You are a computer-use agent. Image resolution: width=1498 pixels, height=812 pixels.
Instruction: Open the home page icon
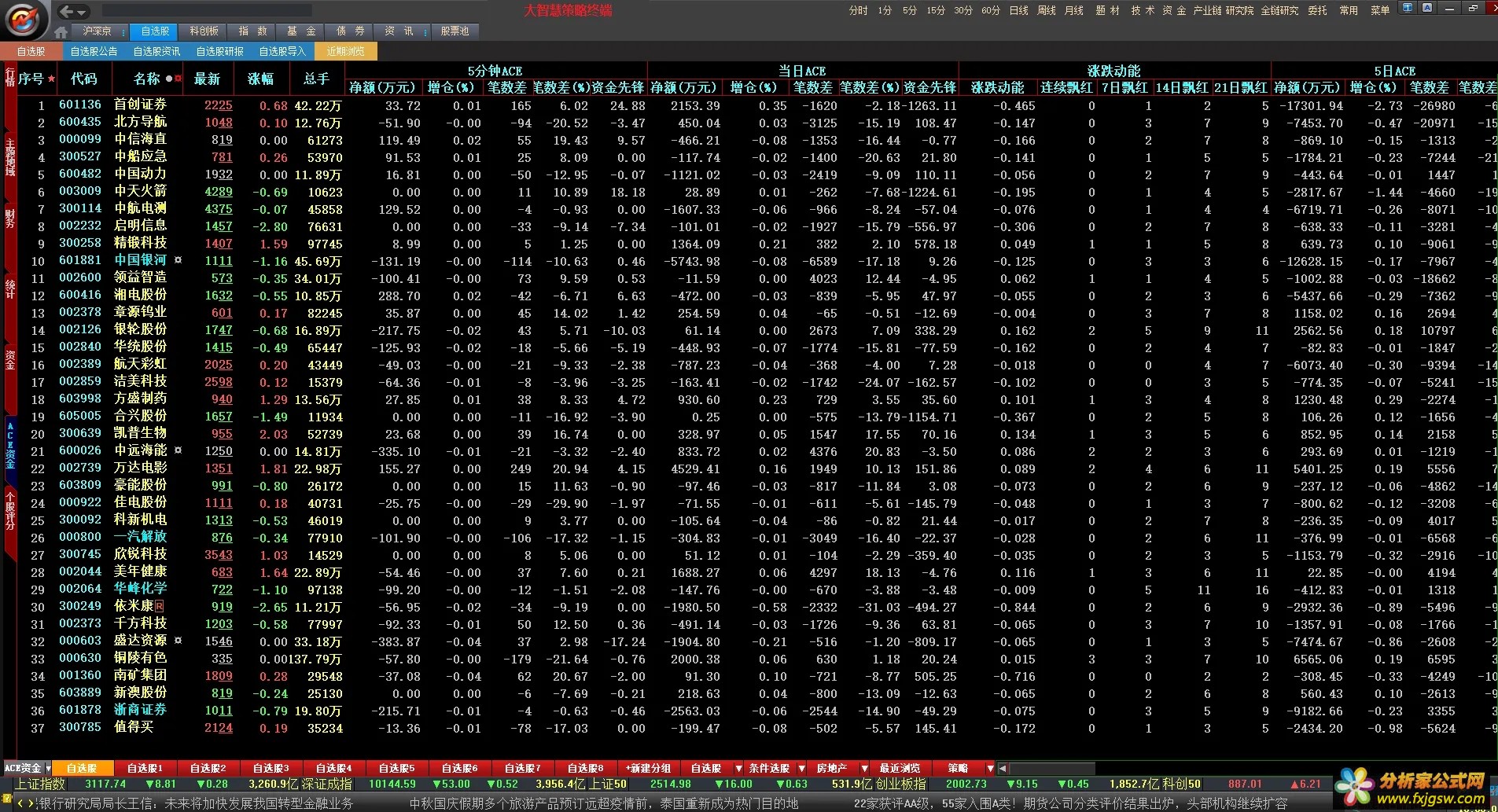click(61, 32)
